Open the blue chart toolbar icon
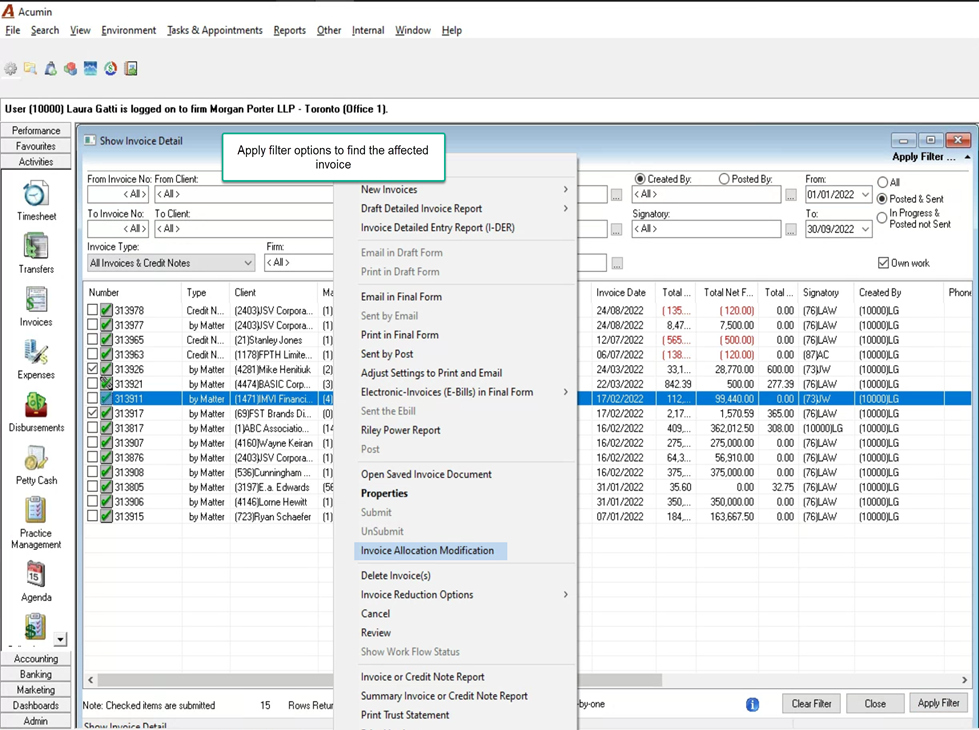 tap(90, 69)
